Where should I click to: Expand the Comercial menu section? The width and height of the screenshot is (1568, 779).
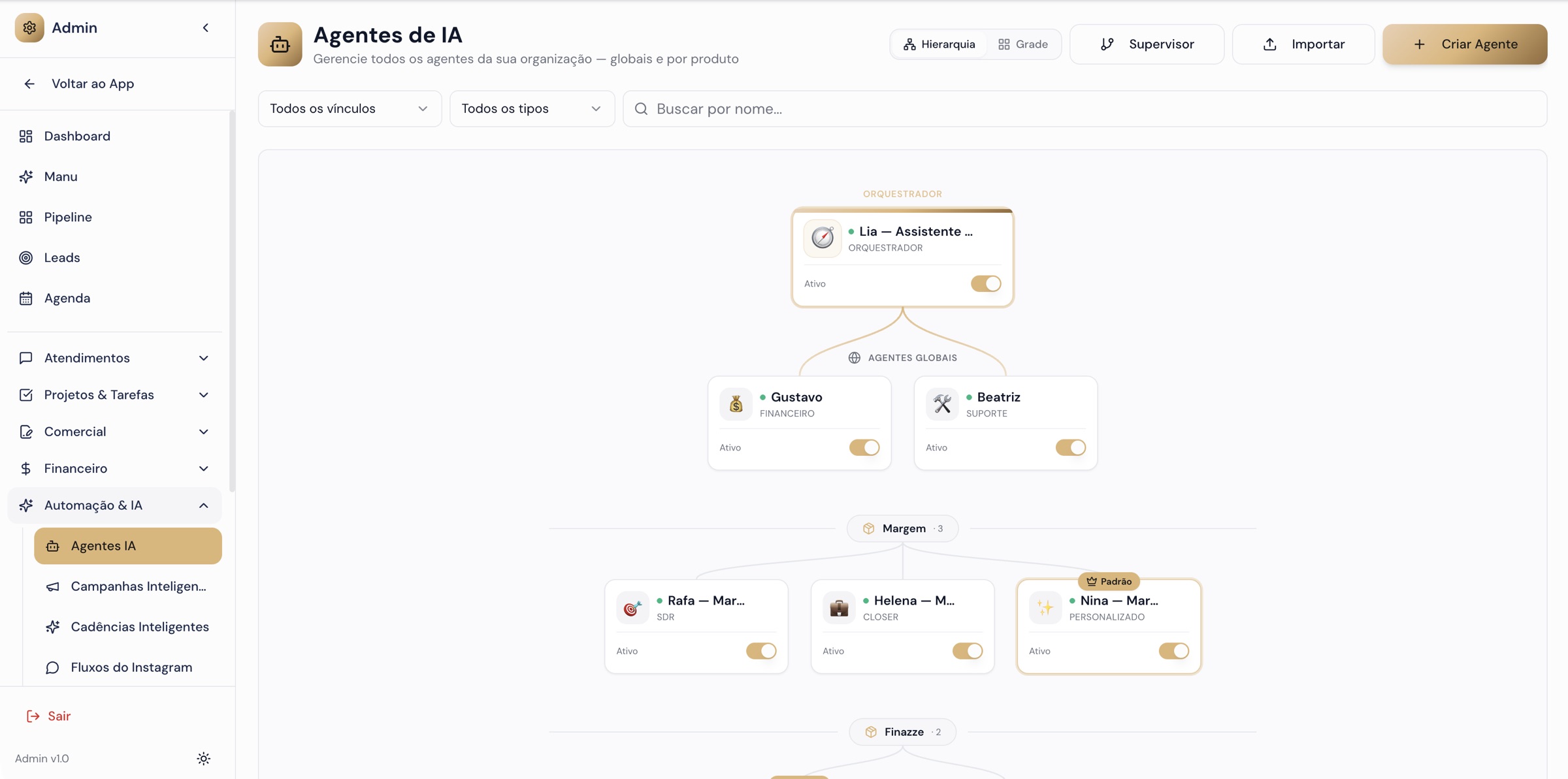pos(115,432)
